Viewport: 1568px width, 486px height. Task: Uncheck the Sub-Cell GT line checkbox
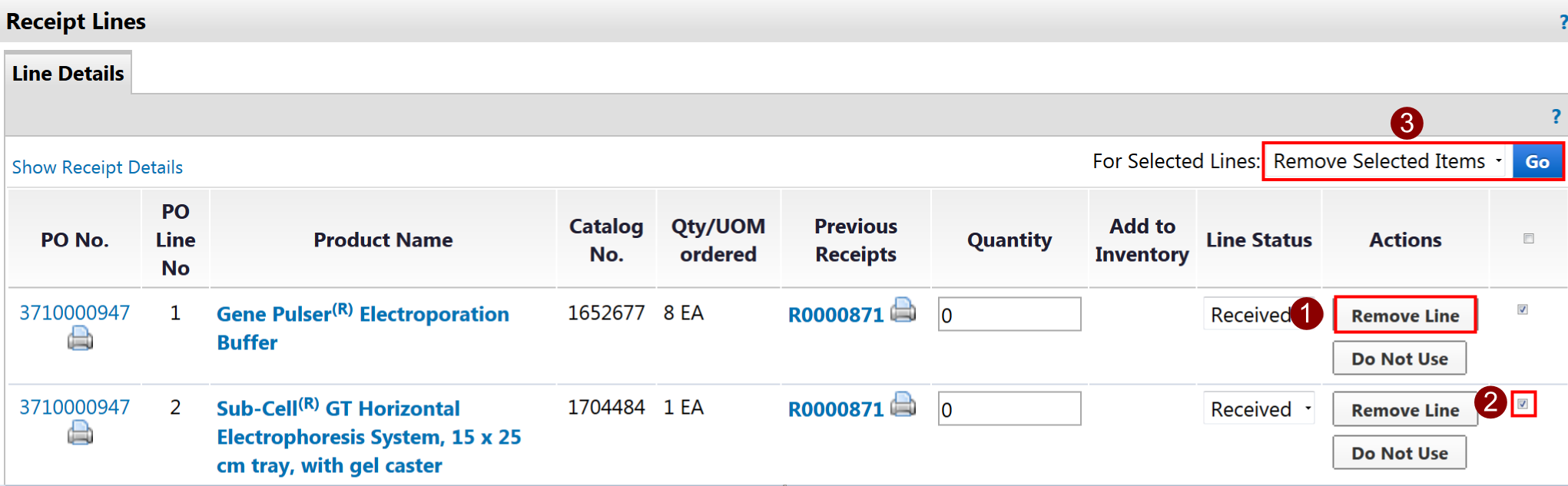[1523, 404]
